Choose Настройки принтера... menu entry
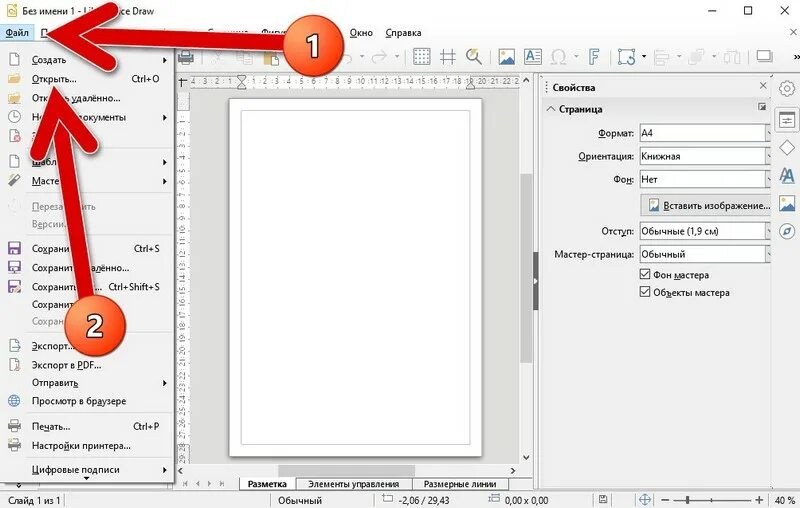This screenshot has height=508, width=800. [88, 445]
